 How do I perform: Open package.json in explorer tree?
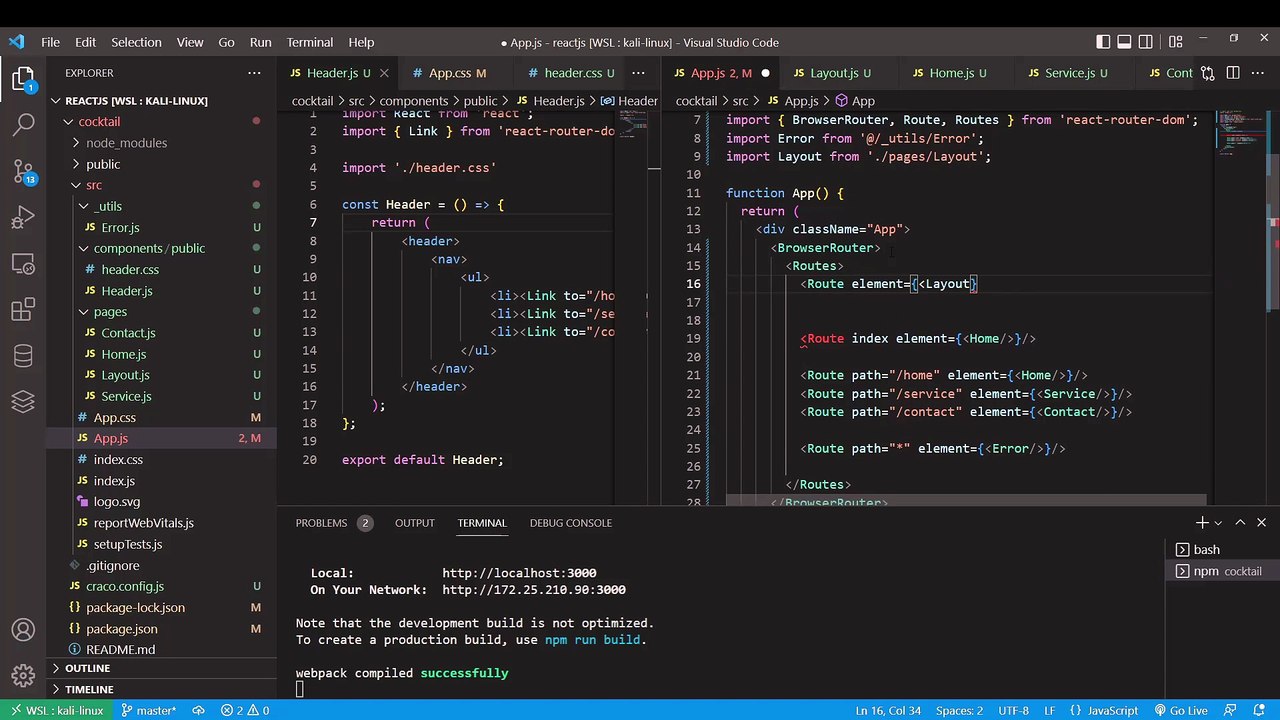point(121,629)
